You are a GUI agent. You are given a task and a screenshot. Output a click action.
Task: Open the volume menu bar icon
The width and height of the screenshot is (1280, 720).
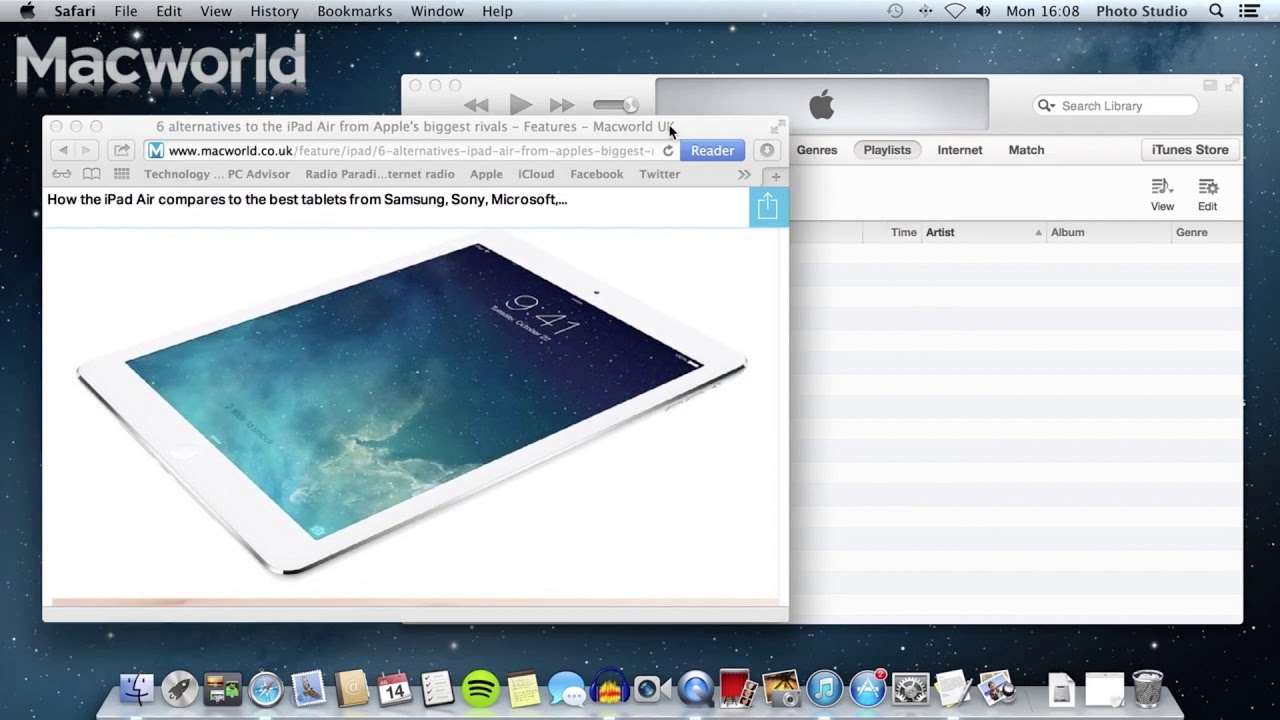tap(983, 11)
